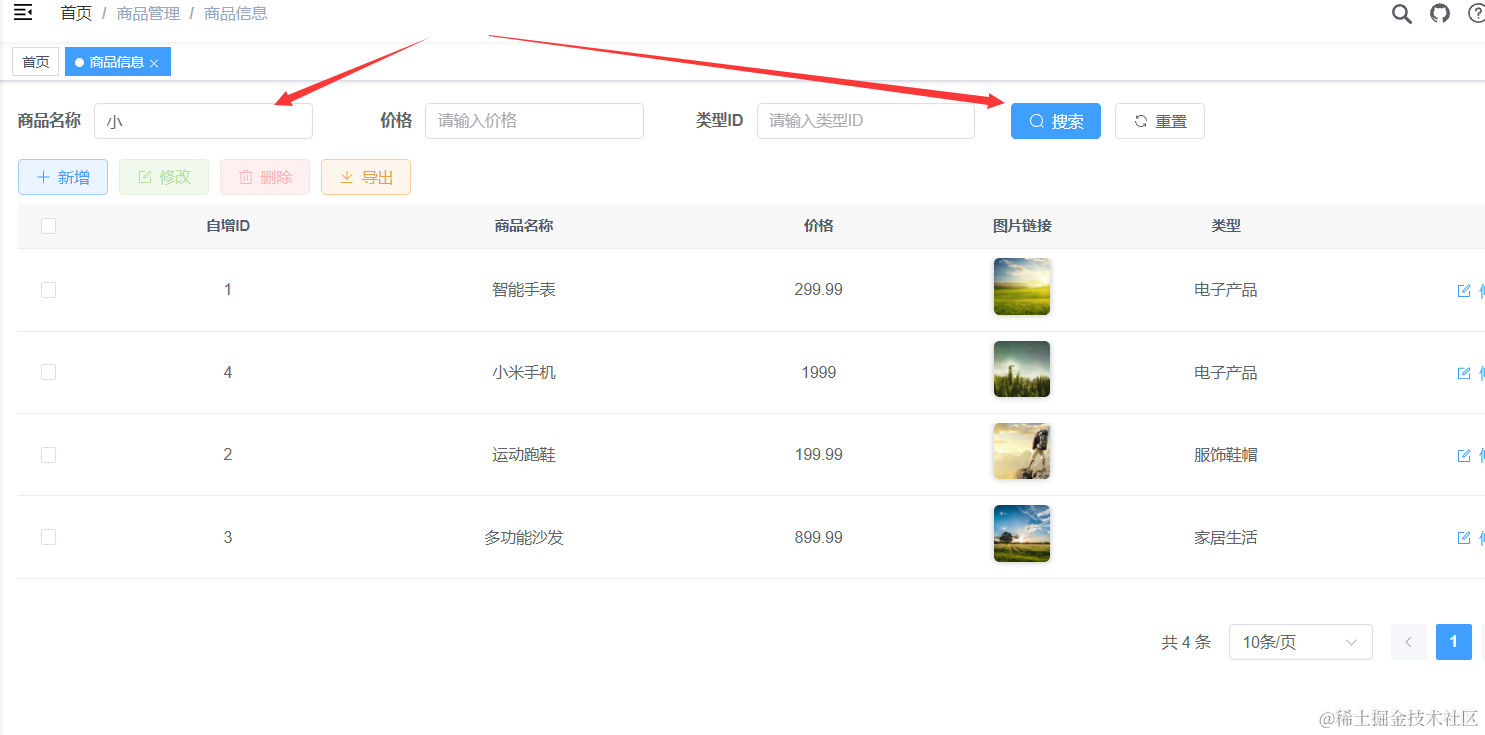Screen dimensions: 1485x735
Task: Open the search magnifier icon in header
Action: (x=1402, y=13)
